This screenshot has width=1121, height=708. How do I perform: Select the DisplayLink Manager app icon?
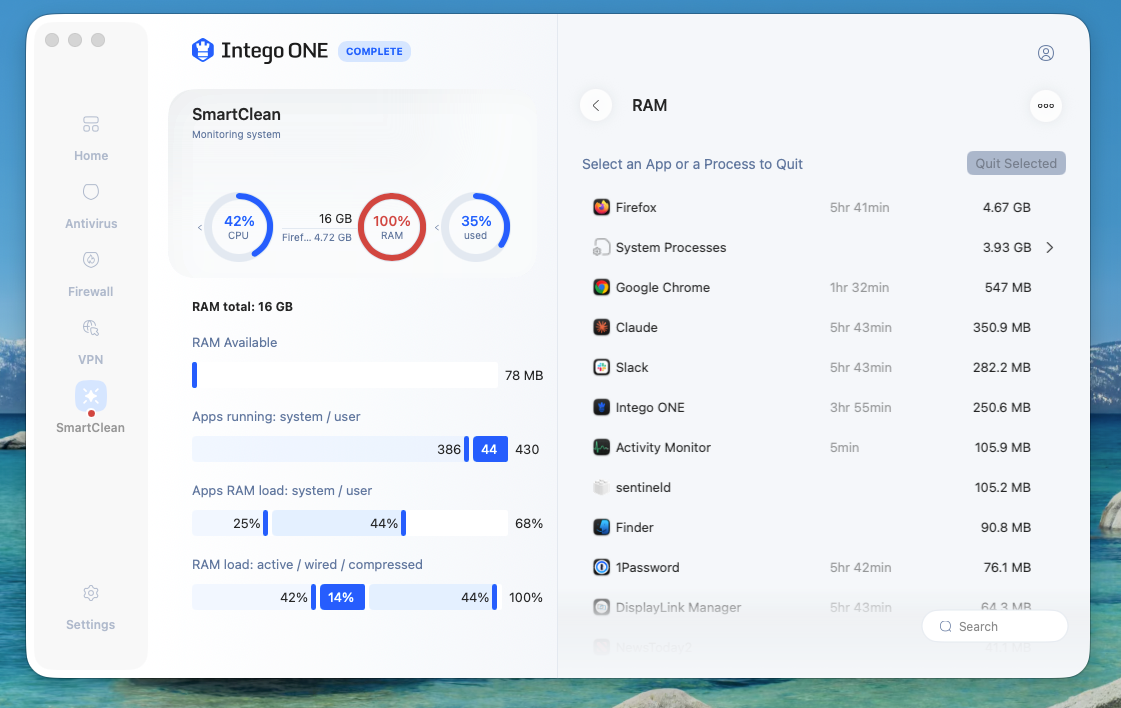click(x=601, y=608)
